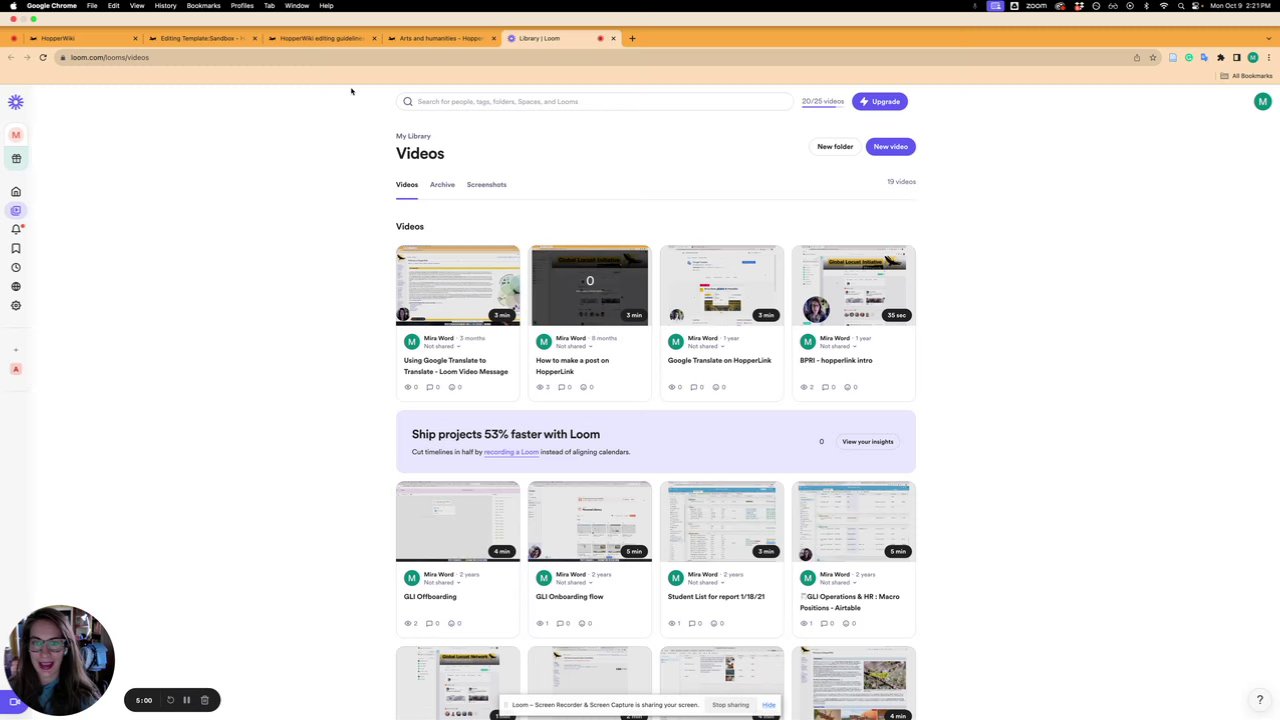Open the Settings gear in sidebar
The height and width of the screenshot is (720, 1280).
(16, 305)
